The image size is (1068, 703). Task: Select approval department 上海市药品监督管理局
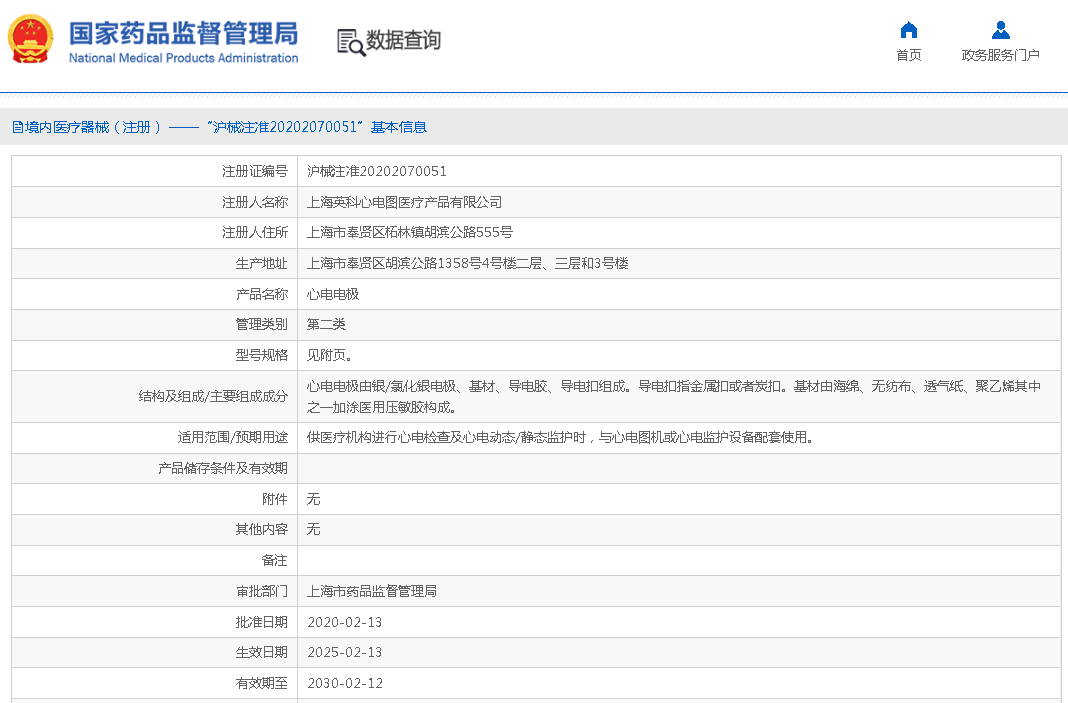(371, 591)
